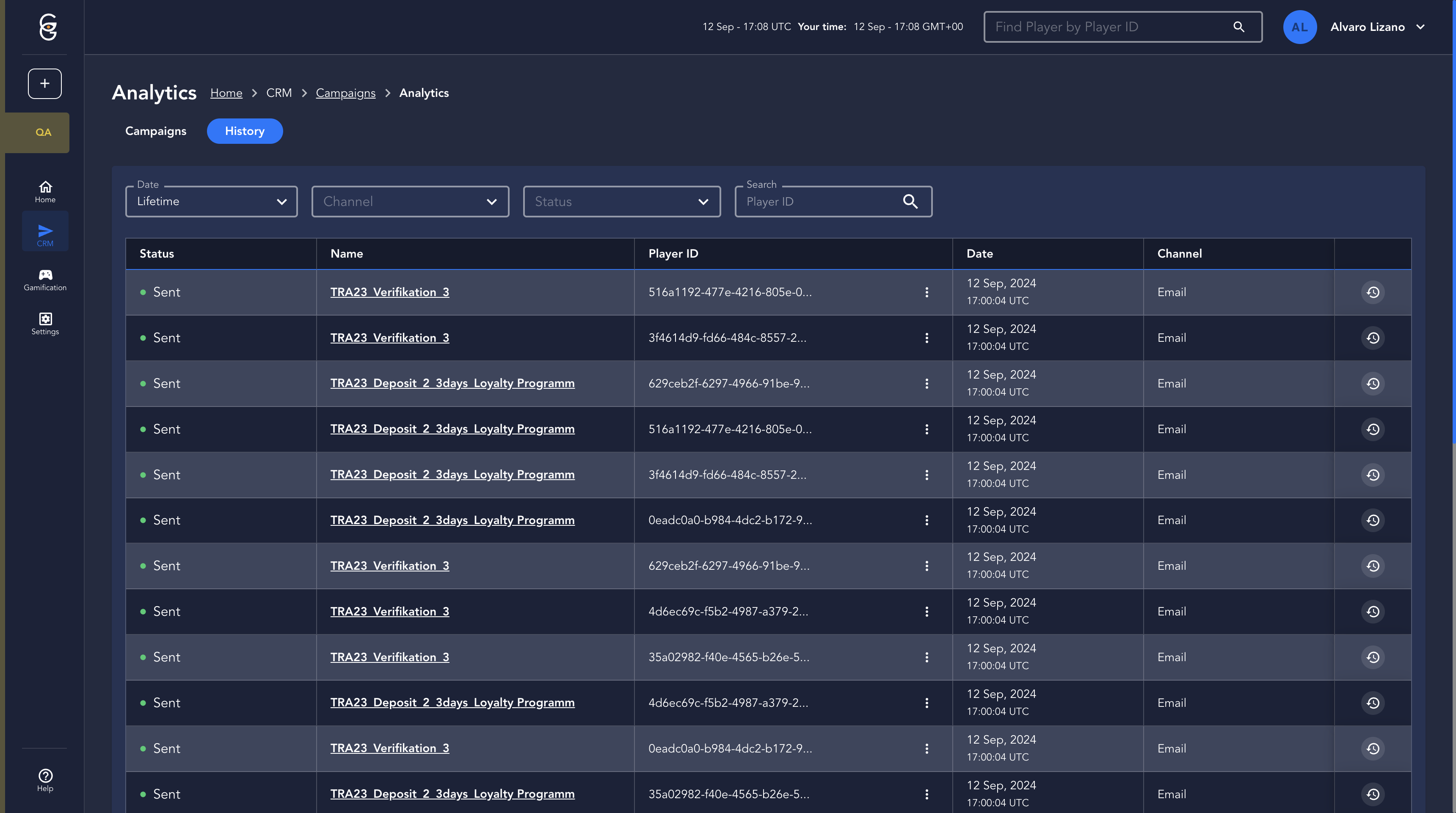Screen dimensions: 1456x813
Task: Open the Lifetime date dropdown
Action: point(211,201)
